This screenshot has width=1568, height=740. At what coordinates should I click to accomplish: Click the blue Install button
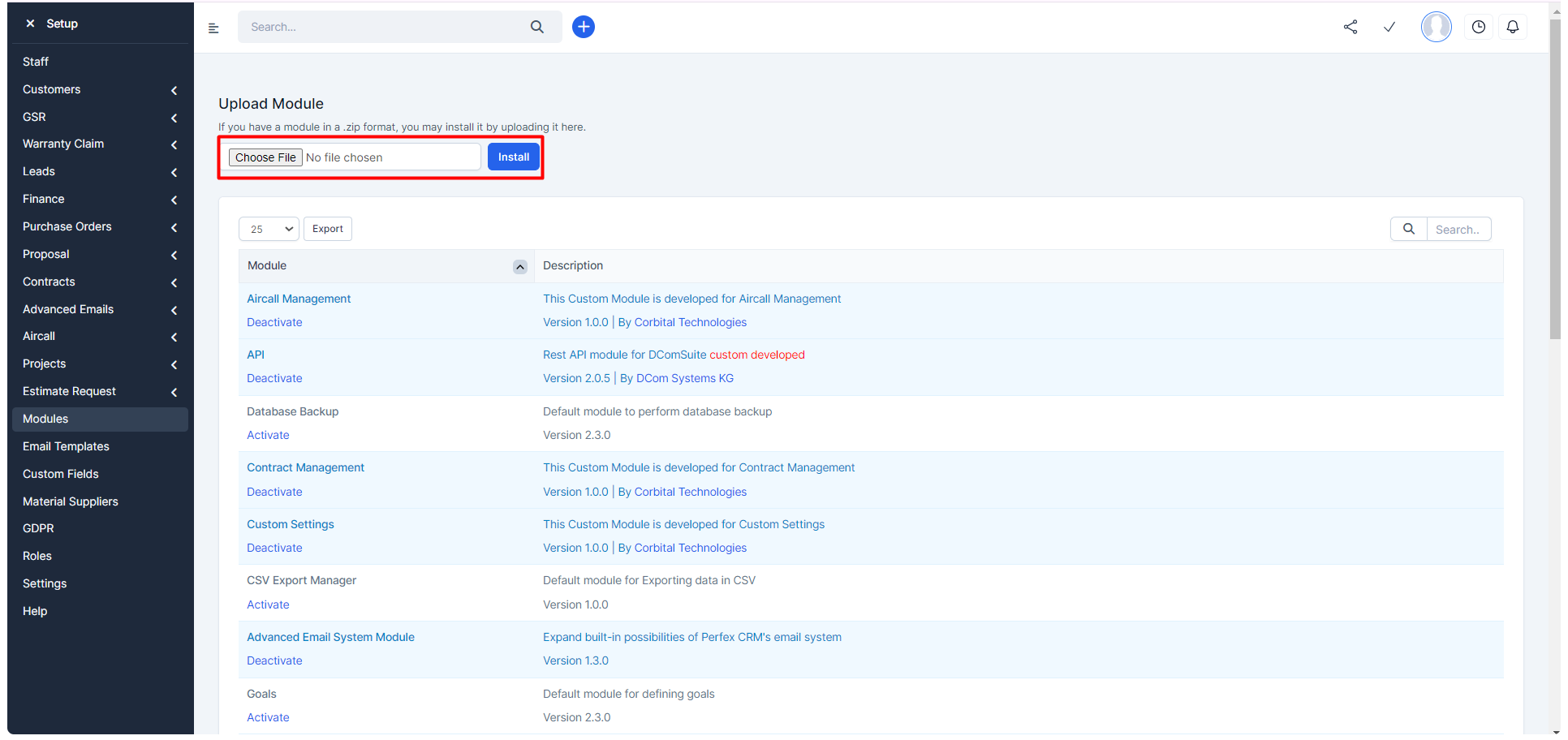[x=514, y=157]
